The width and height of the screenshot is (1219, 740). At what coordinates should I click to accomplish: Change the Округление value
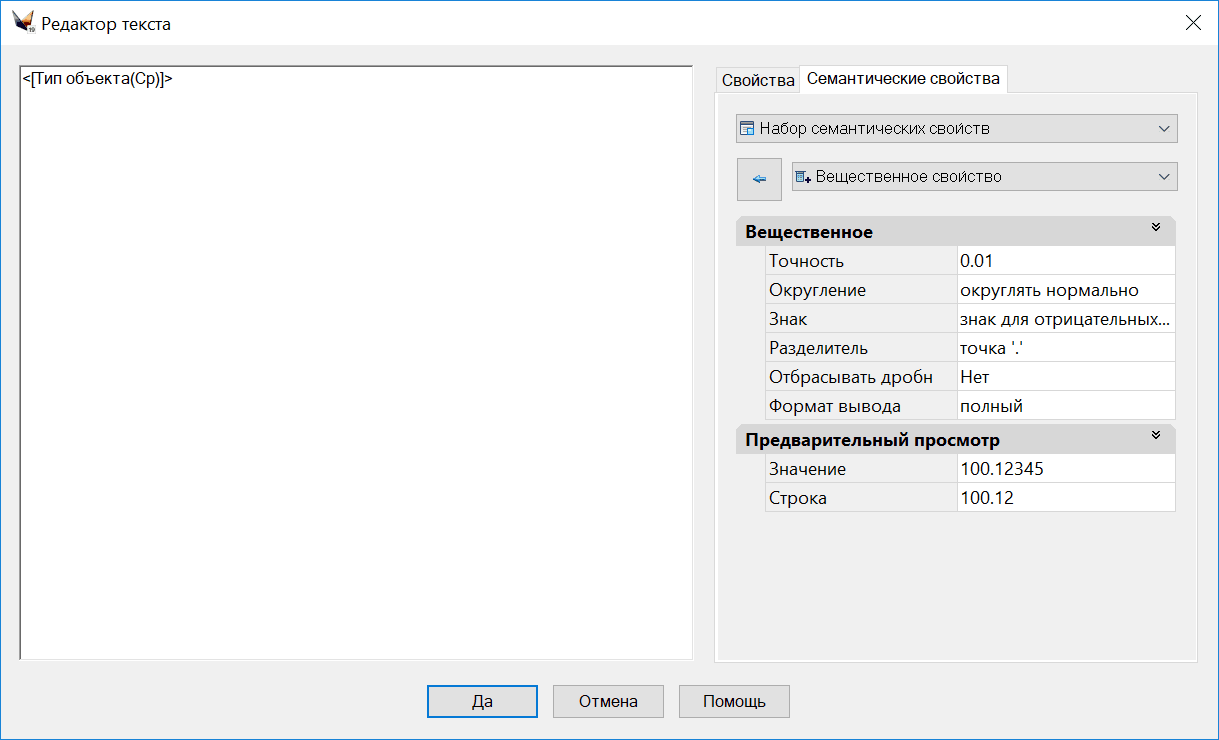click(1066, 290)
